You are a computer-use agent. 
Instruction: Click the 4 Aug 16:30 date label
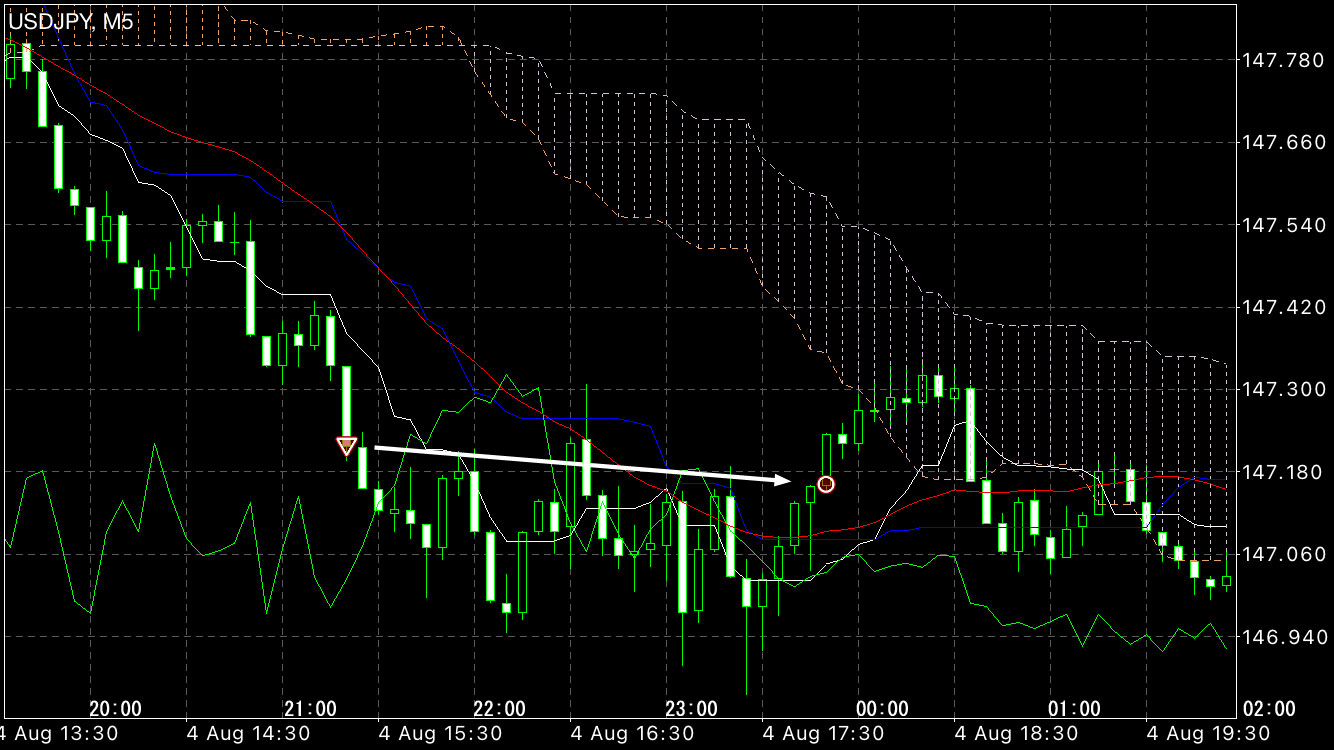pos(632,734)
